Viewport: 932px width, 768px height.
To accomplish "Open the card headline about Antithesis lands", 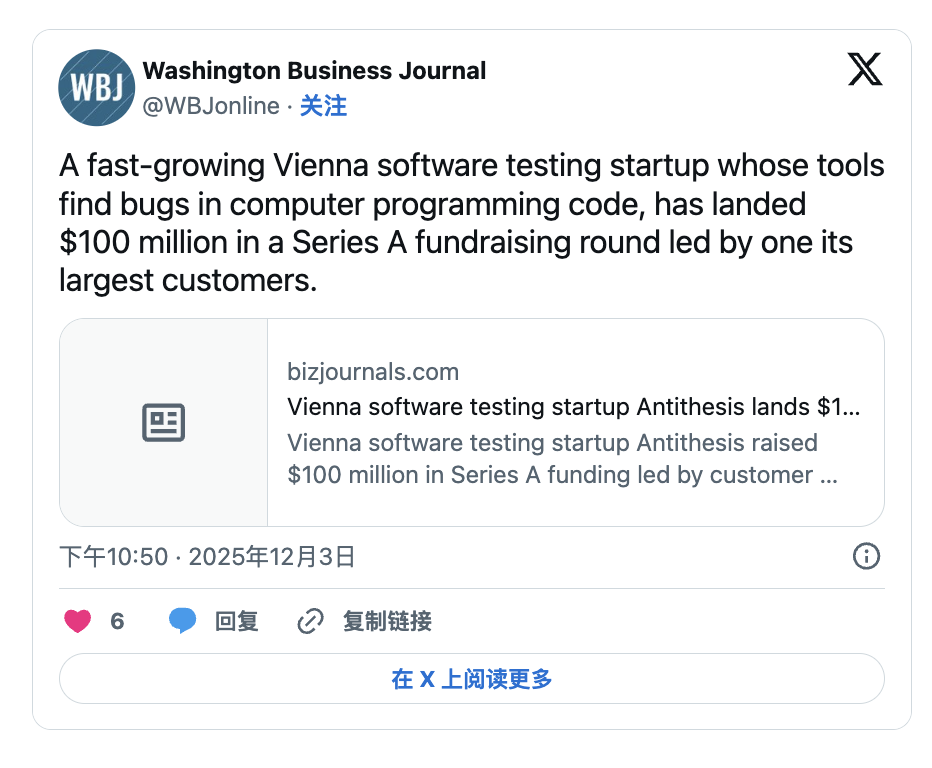I will [573, 407].
